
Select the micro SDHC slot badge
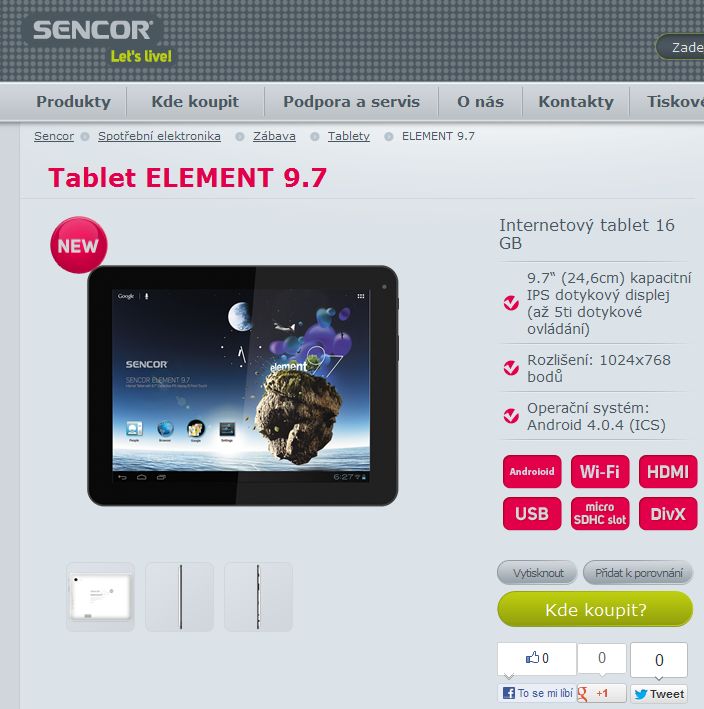(x=600, y=514)
